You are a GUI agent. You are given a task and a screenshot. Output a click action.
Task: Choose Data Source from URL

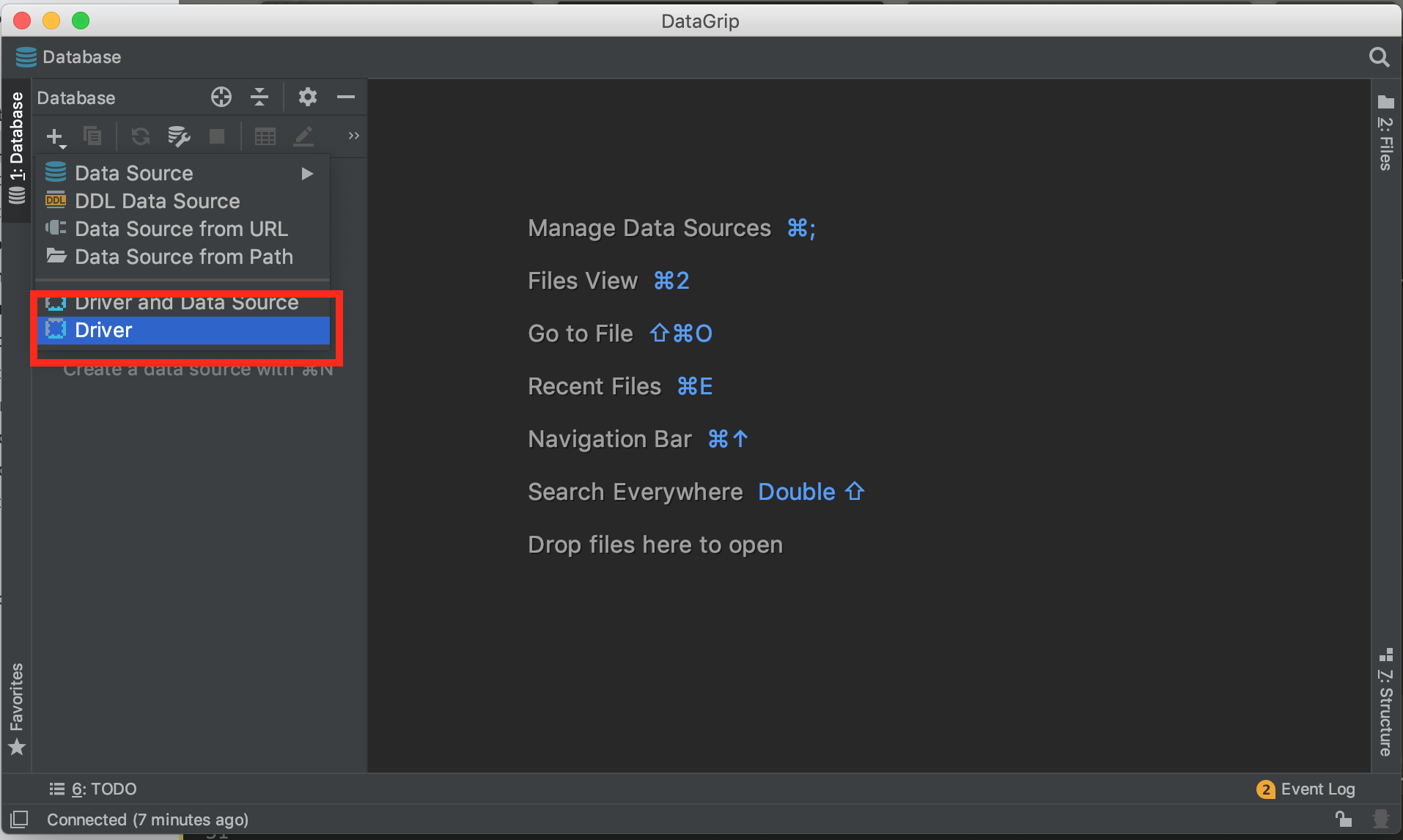pos(183,229)
